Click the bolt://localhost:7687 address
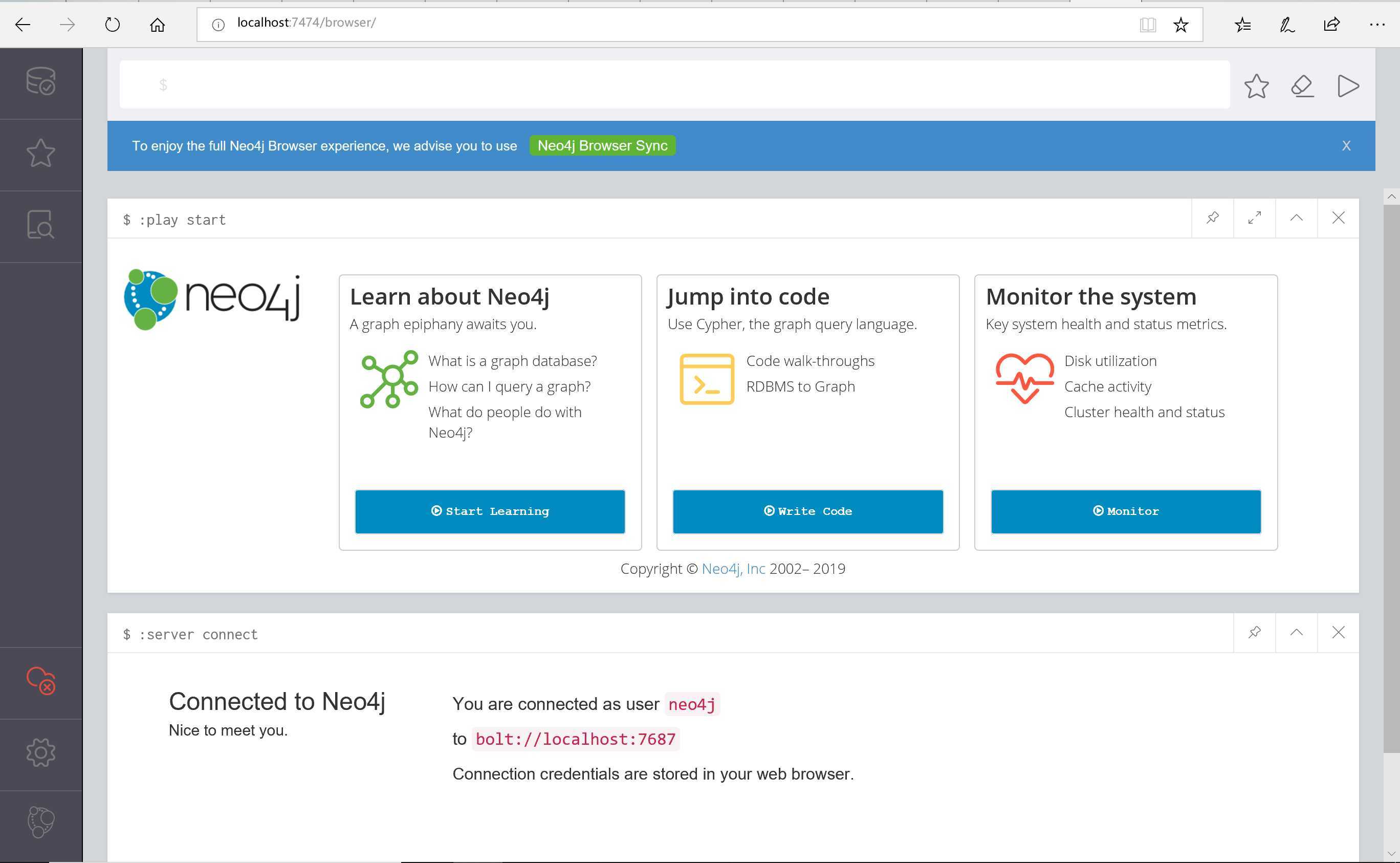Screen dimensions: 1400x863 (576, 739)
